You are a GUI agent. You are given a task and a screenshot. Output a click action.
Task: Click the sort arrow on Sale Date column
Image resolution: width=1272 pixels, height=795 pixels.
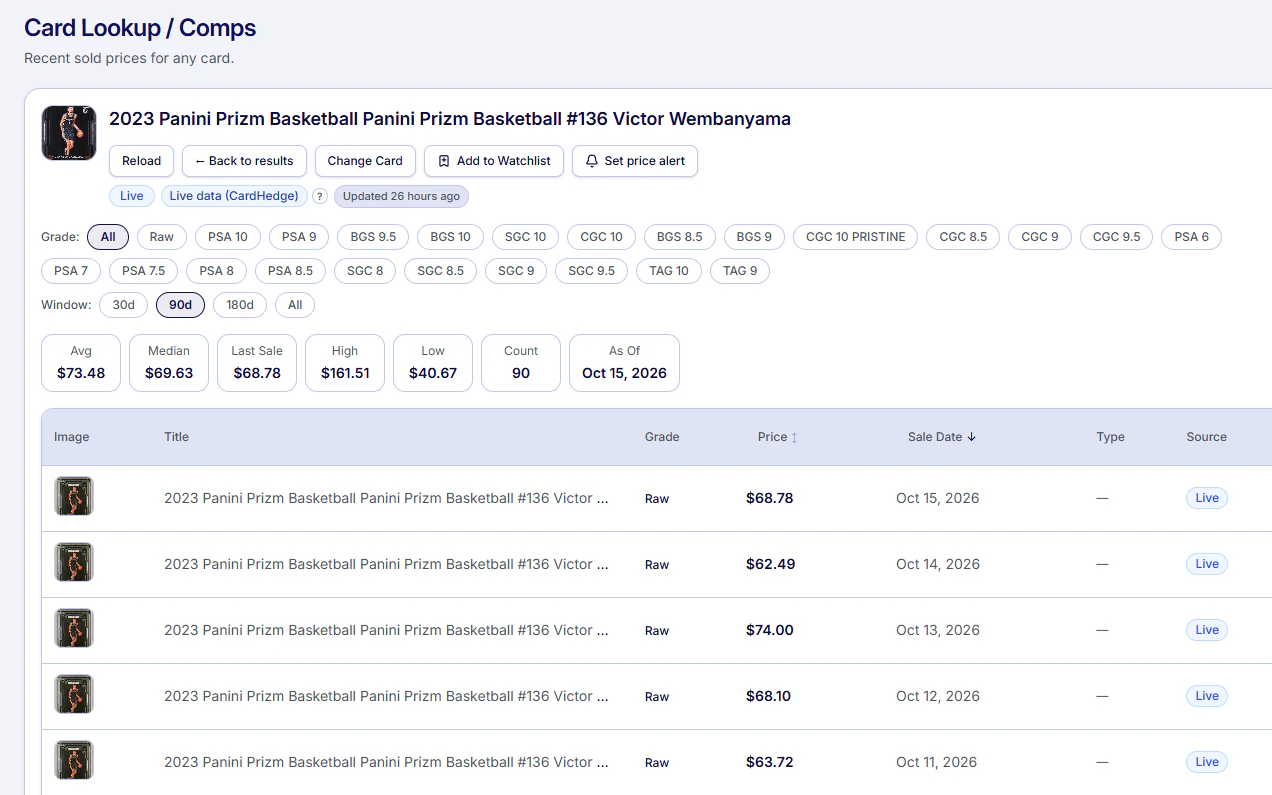(x=971, y=437)
